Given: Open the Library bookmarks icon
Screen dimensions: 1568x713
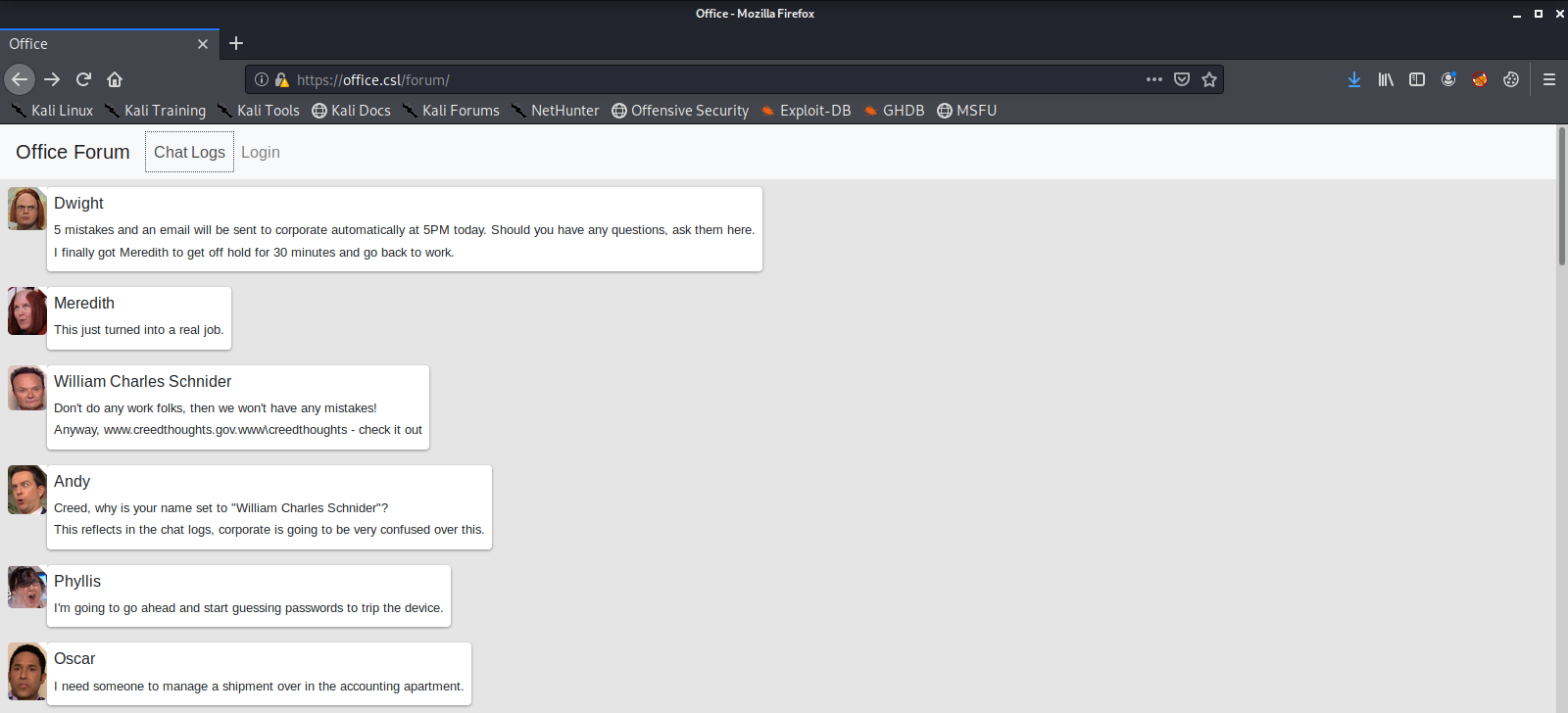Looking at the screenshot, I should pyautogui.click(x=1386, y=79).
